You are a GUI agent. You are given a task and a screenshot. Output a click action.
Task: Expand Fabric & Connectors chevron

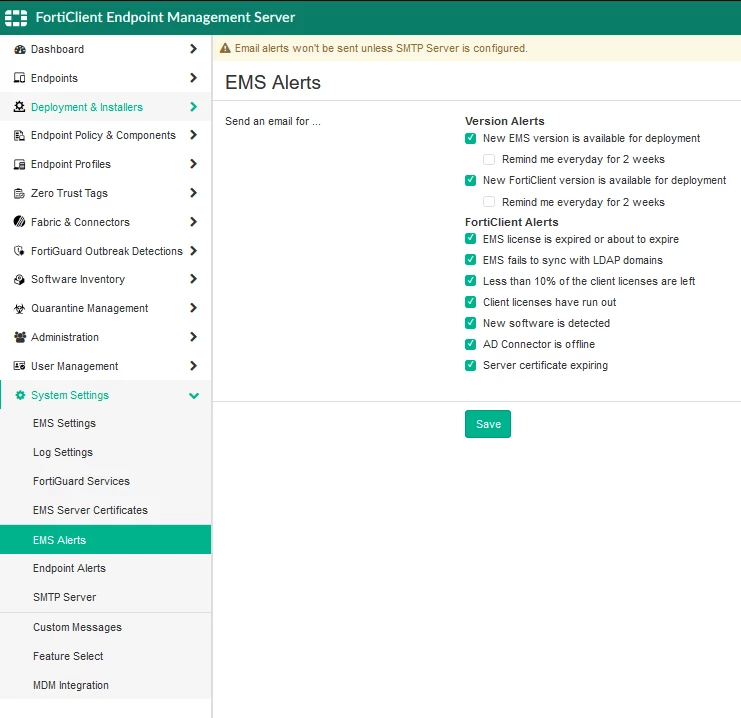[x=193, y=222]
